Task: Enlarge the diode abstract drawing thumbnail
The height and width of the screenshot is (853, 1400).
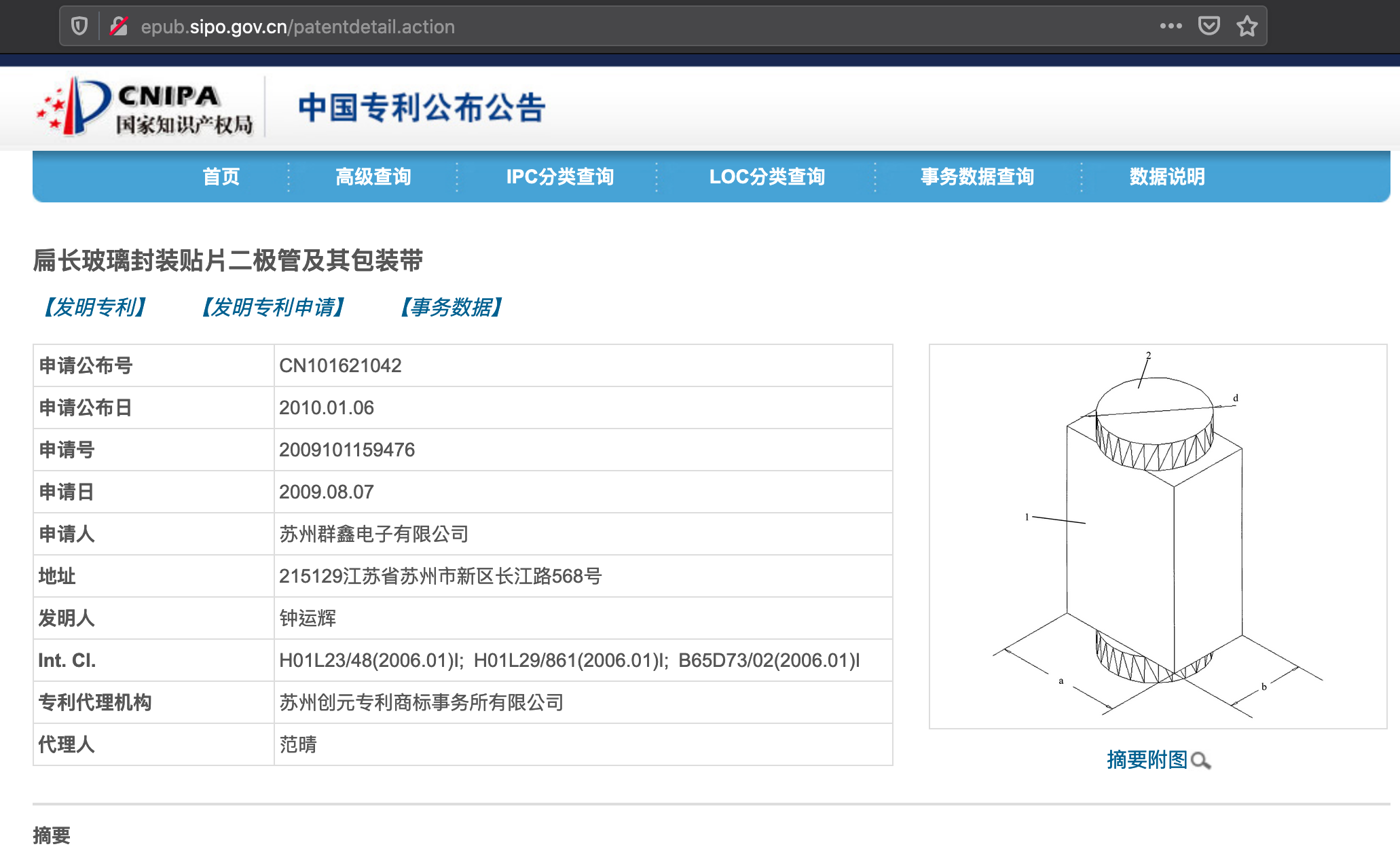Action: 1157,536
